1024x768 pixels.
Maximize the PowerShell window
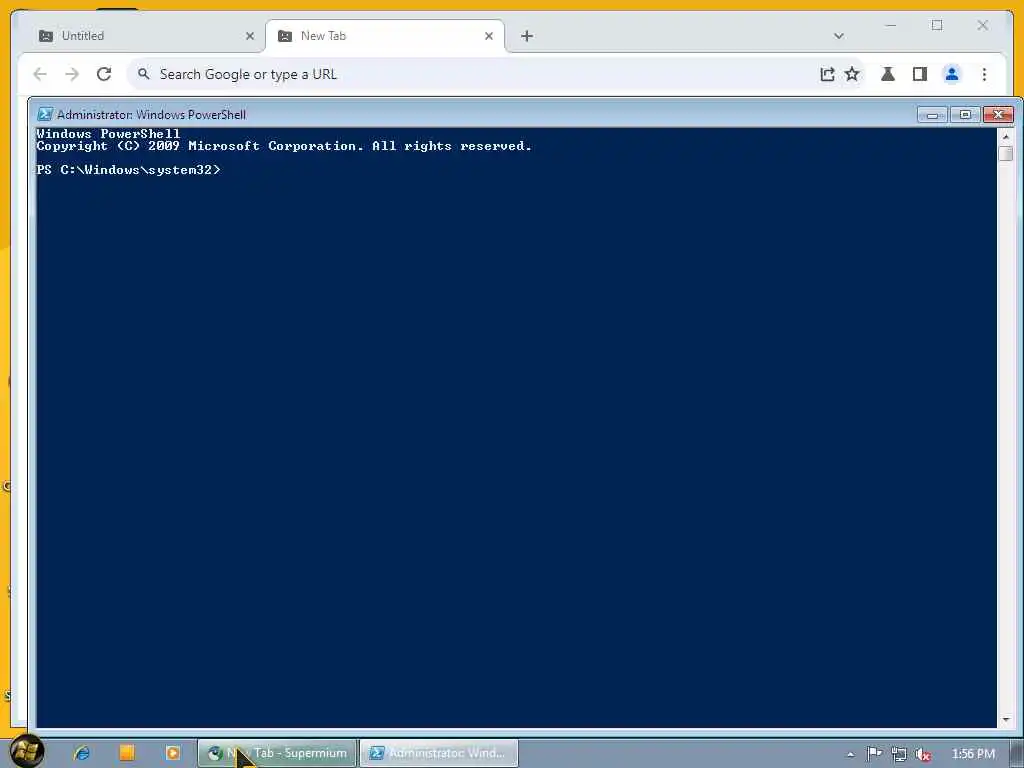[x=965, y=115]
